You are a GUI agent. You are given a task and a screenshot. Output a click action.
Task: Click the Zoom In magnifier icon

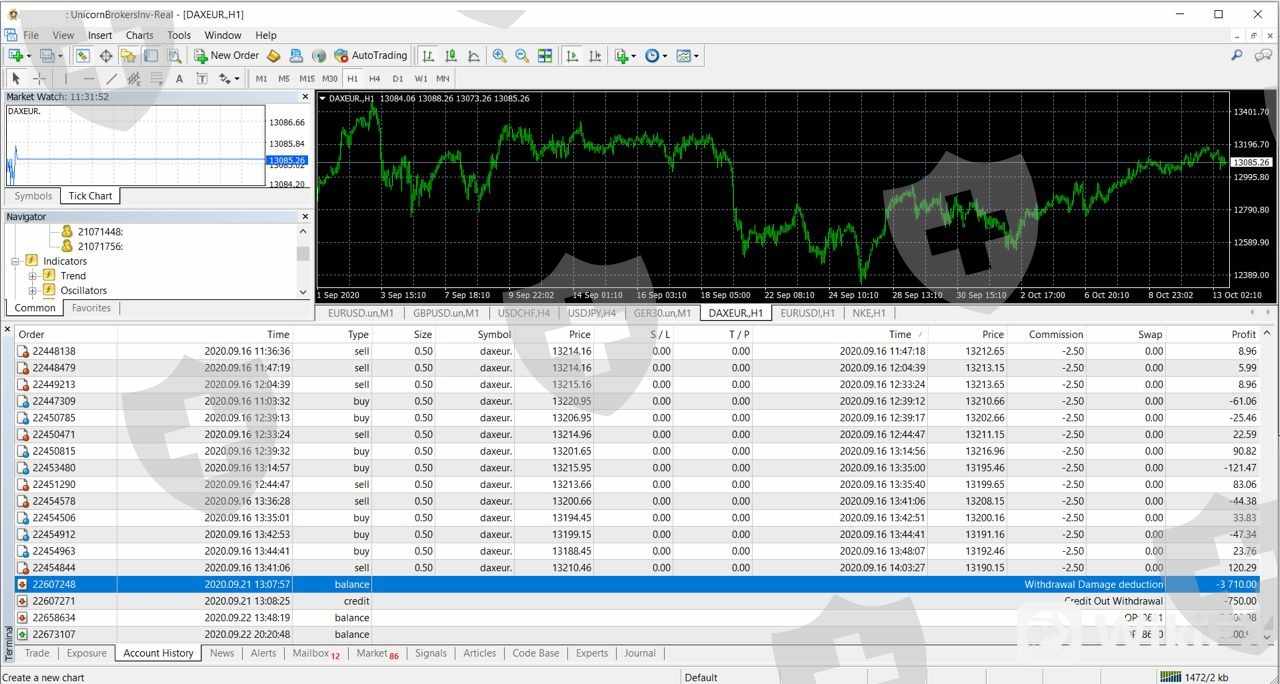pyautogui.click(x=499, y=56)
